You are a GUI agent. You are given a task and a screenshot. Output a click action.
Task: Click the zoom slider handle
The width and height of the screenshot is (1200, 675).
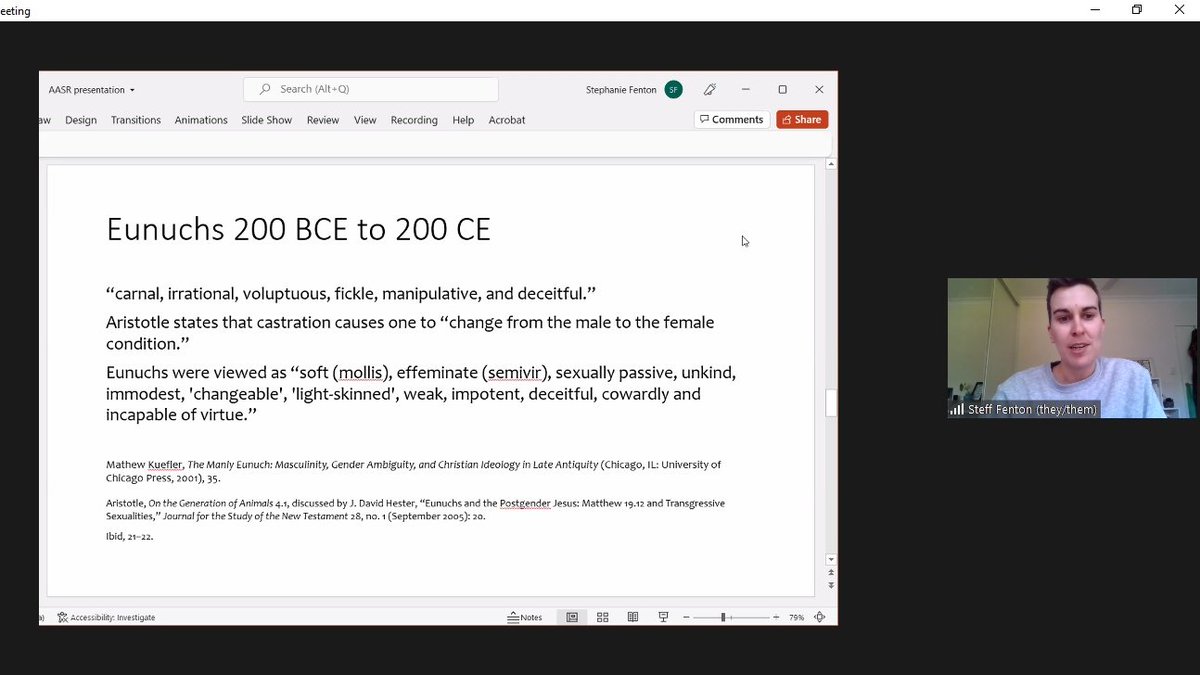pyautogui.click(x=723, y=617)
